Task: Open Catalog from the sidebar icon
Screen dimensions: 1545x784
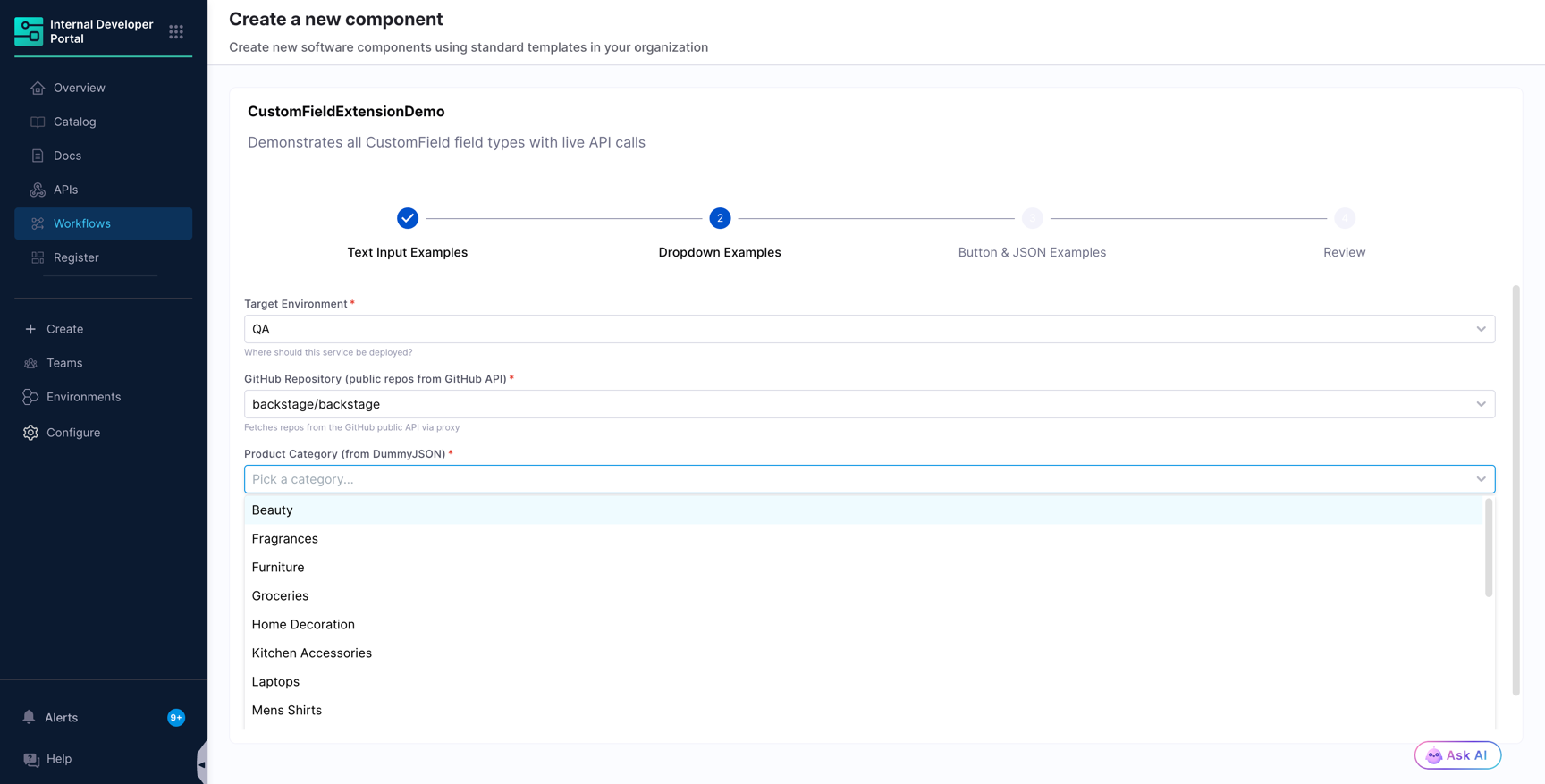Action: coord(38,122)
